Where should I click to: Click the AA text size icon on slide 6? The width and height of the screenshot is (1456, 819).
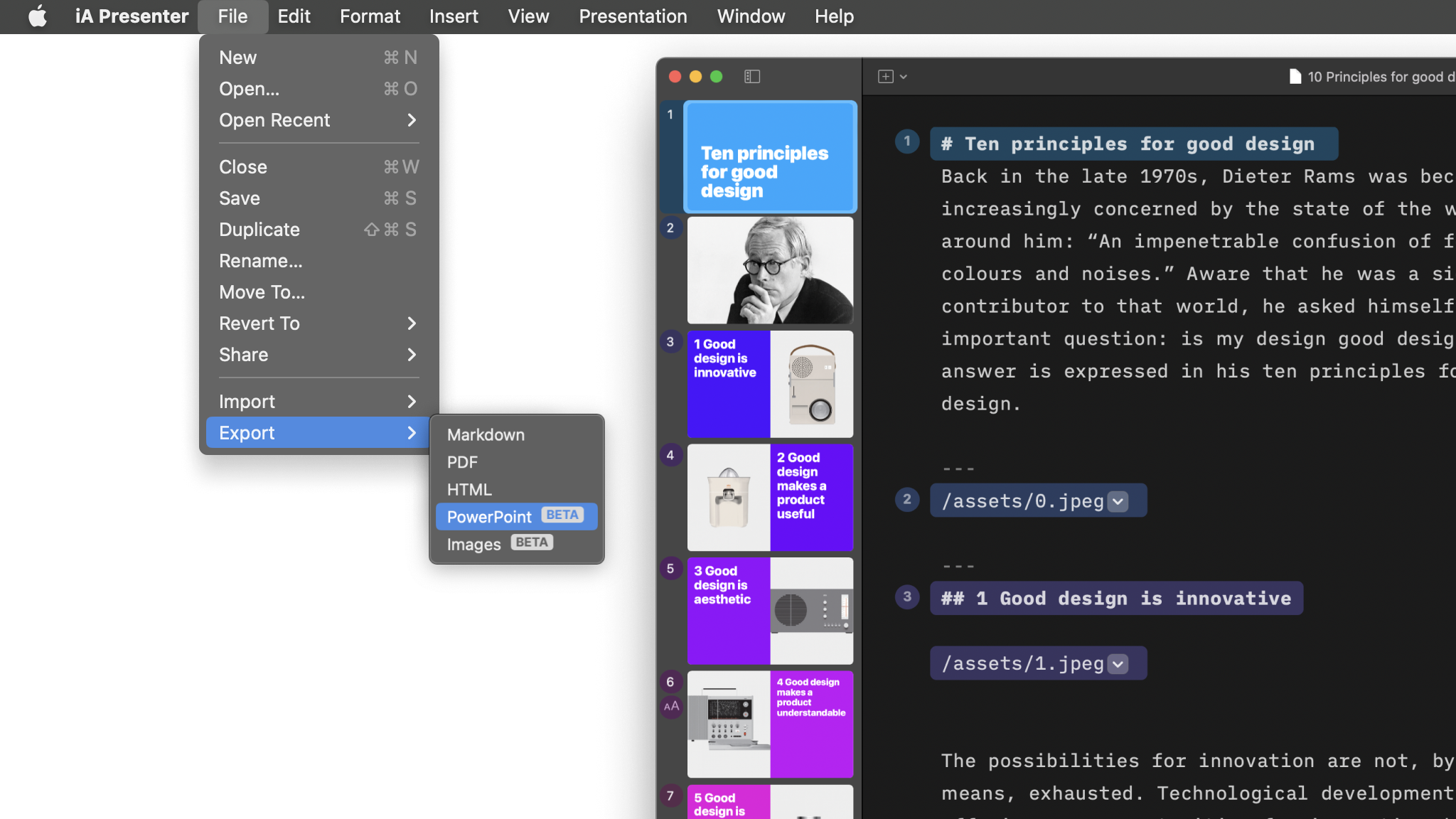671,706
